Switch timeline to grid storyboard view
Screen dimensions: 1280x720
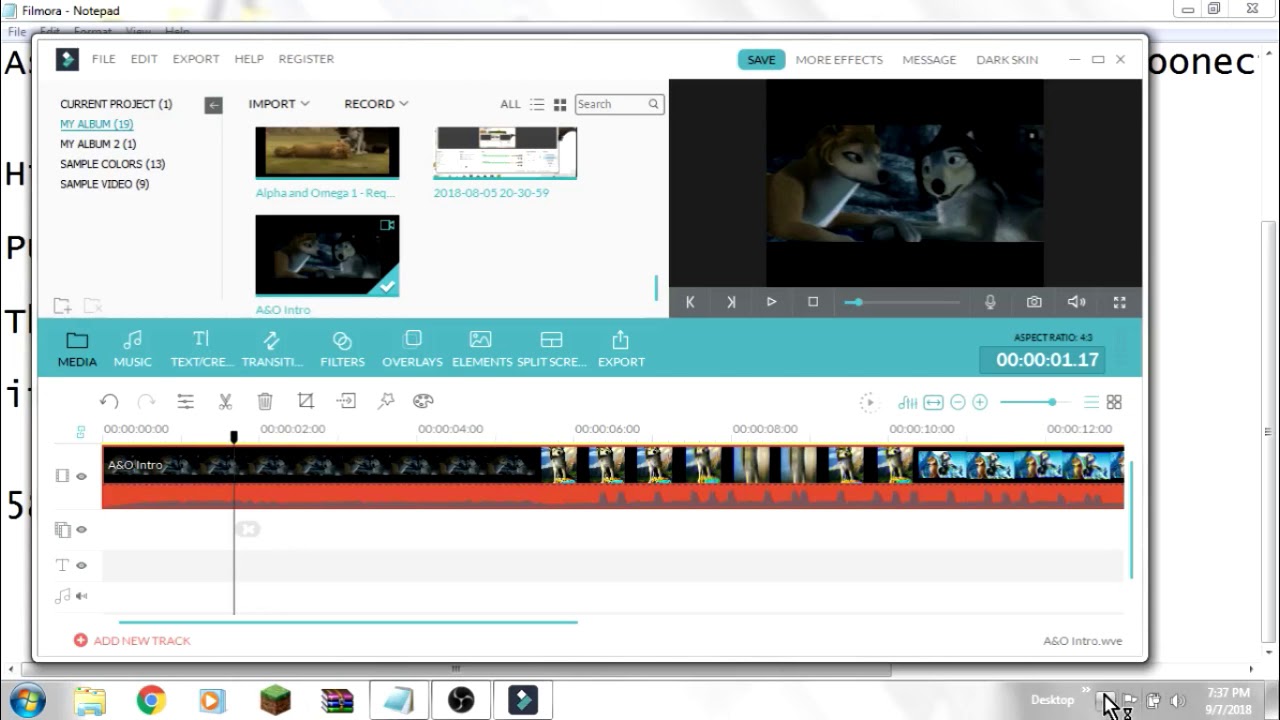point(1114,402)
